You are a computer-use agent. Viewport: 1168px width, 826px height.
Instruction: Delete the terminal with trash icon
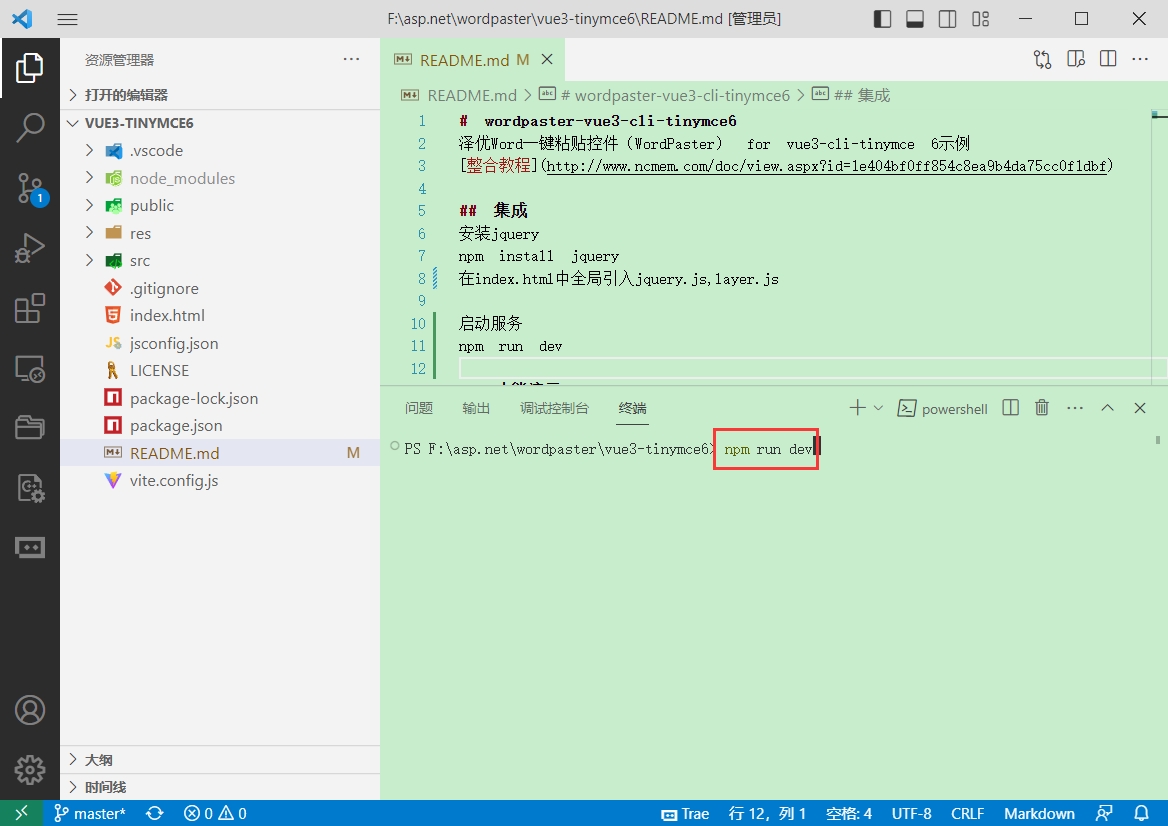1042,408
